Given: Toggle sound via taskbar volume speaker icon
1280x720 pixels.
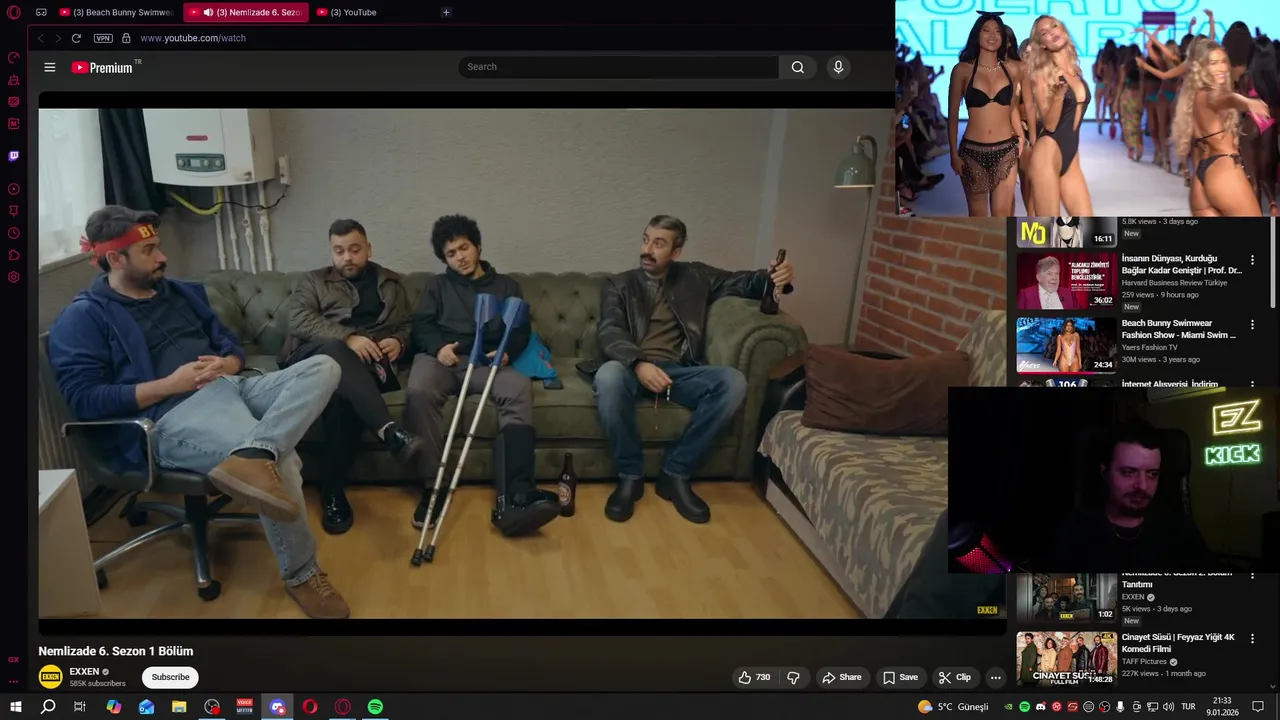Looking at the screenshot, I should tap(1168, 707).
